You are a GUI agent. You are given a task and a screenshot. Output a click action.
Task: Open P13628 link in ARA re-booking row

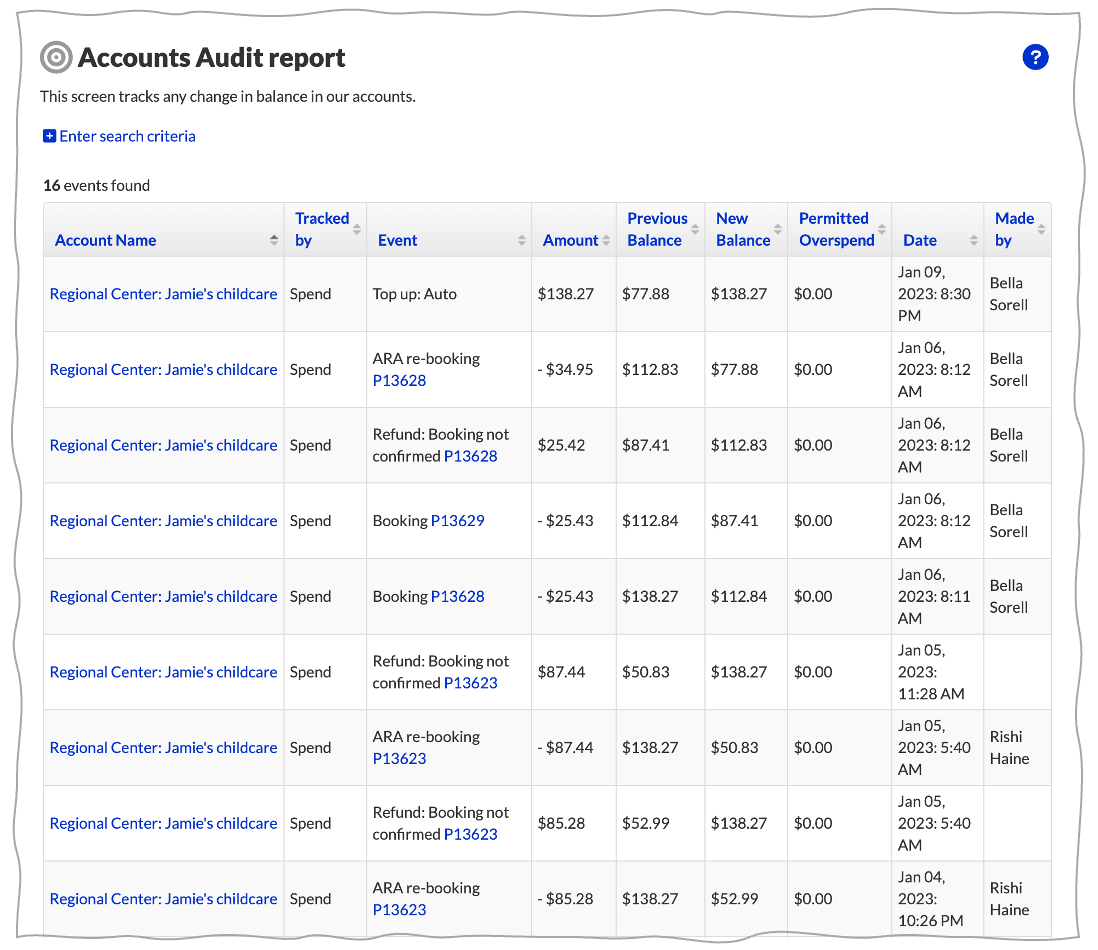[399, 381]
